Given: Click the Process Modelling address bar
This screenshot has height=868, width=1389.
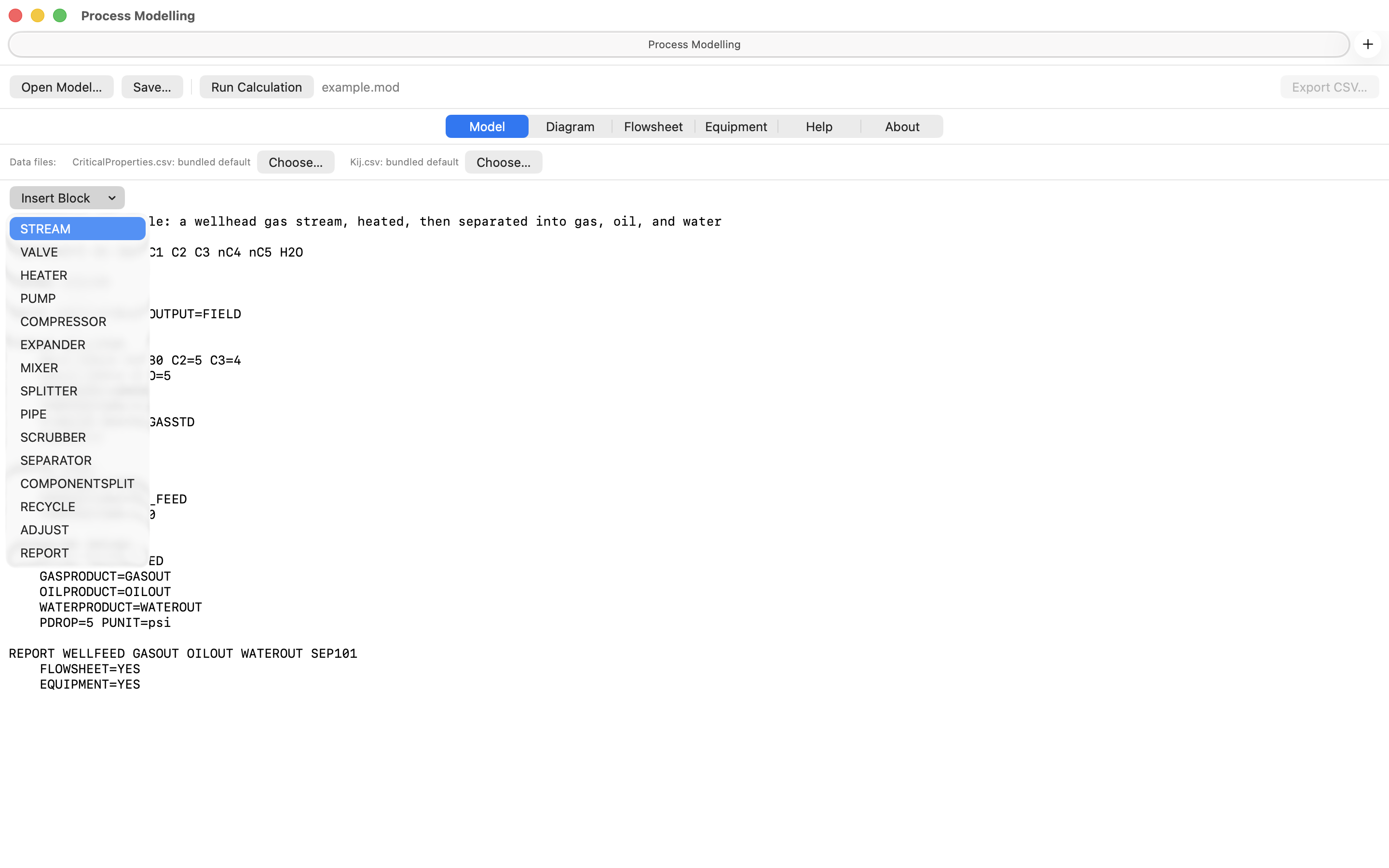Looking at the screenshot, I should tap(679, 44).
